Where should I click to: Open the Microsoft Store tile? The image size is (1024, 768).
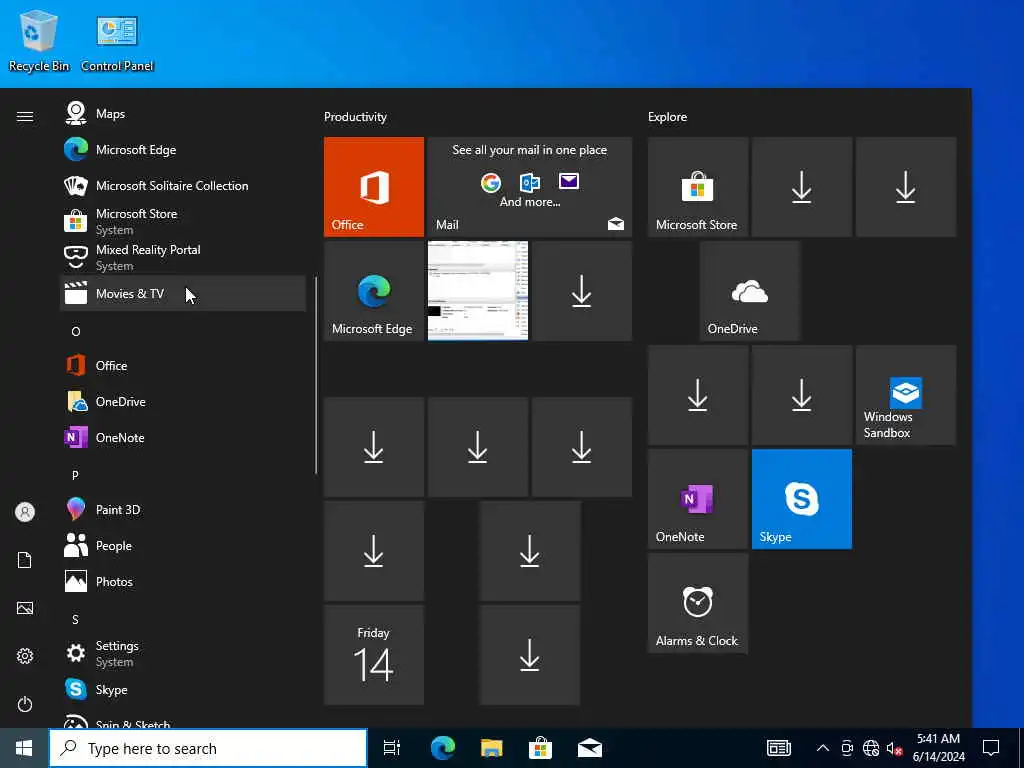[x=697, y=187]
